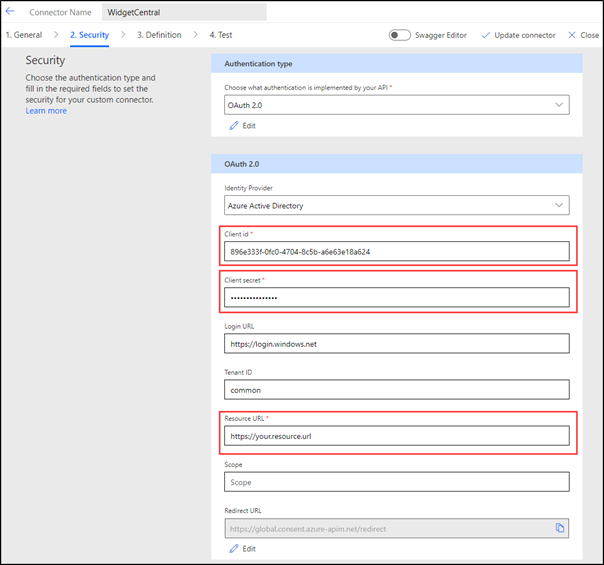604x565 pixels.
Task: Click the Security heading text
Action: coord(45,60)
